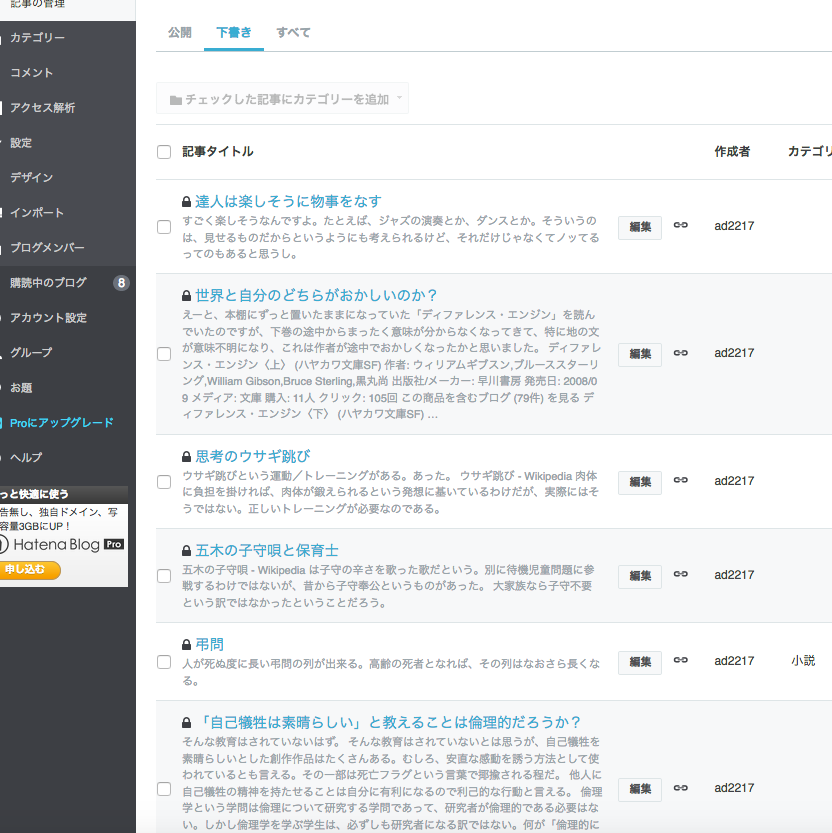Viewport: 832px width, 833px height.
Task: Click the link icon for the 「自己犠牲は素晴らしい」 entry
Action: 681,788
